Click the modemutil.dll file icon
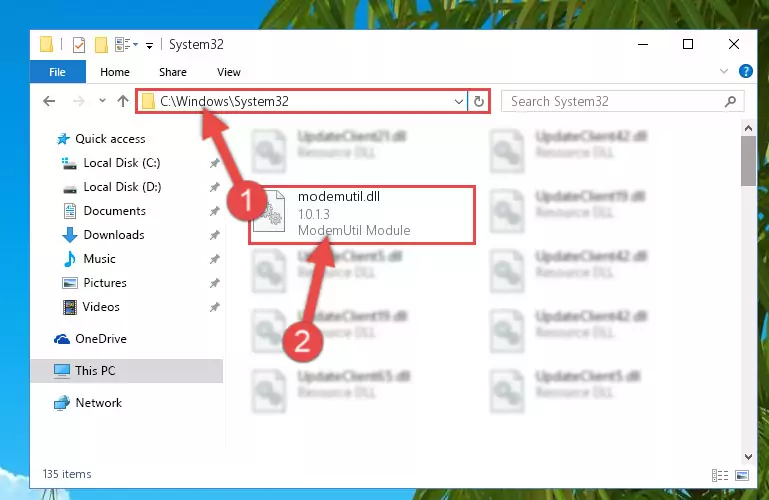 pyautogui.click(x=269, y=212)
